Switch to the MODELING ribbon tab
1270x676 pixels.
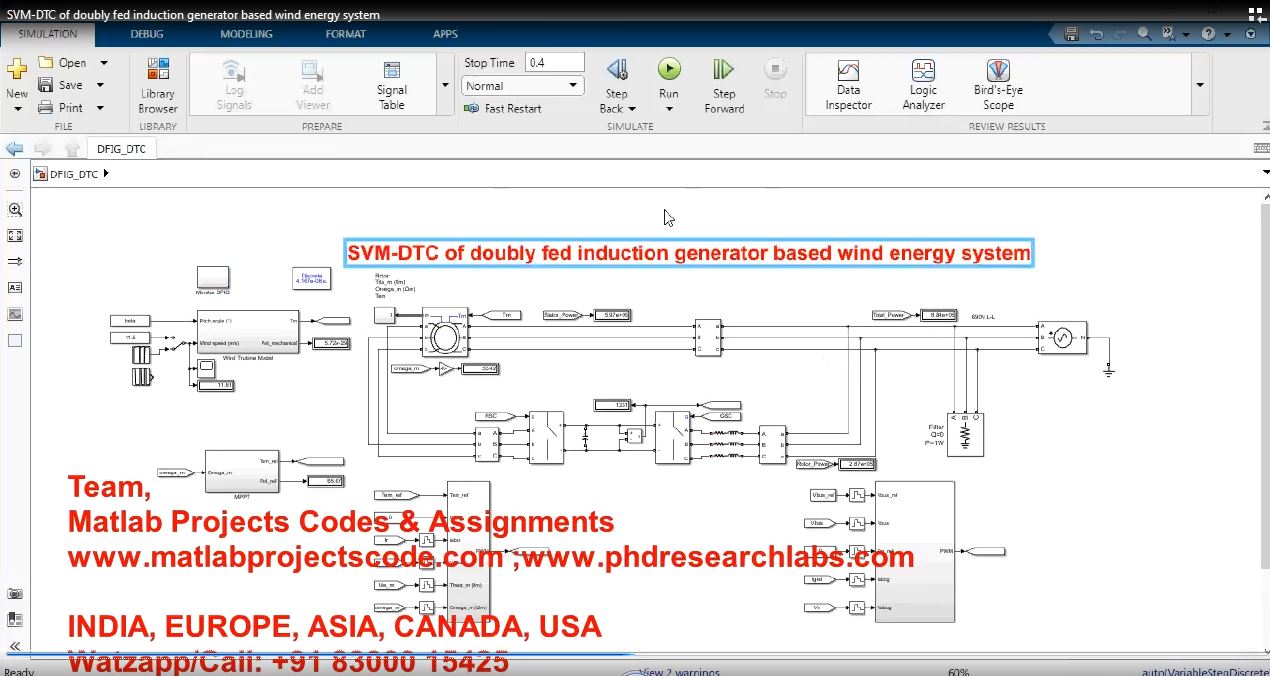246,34
